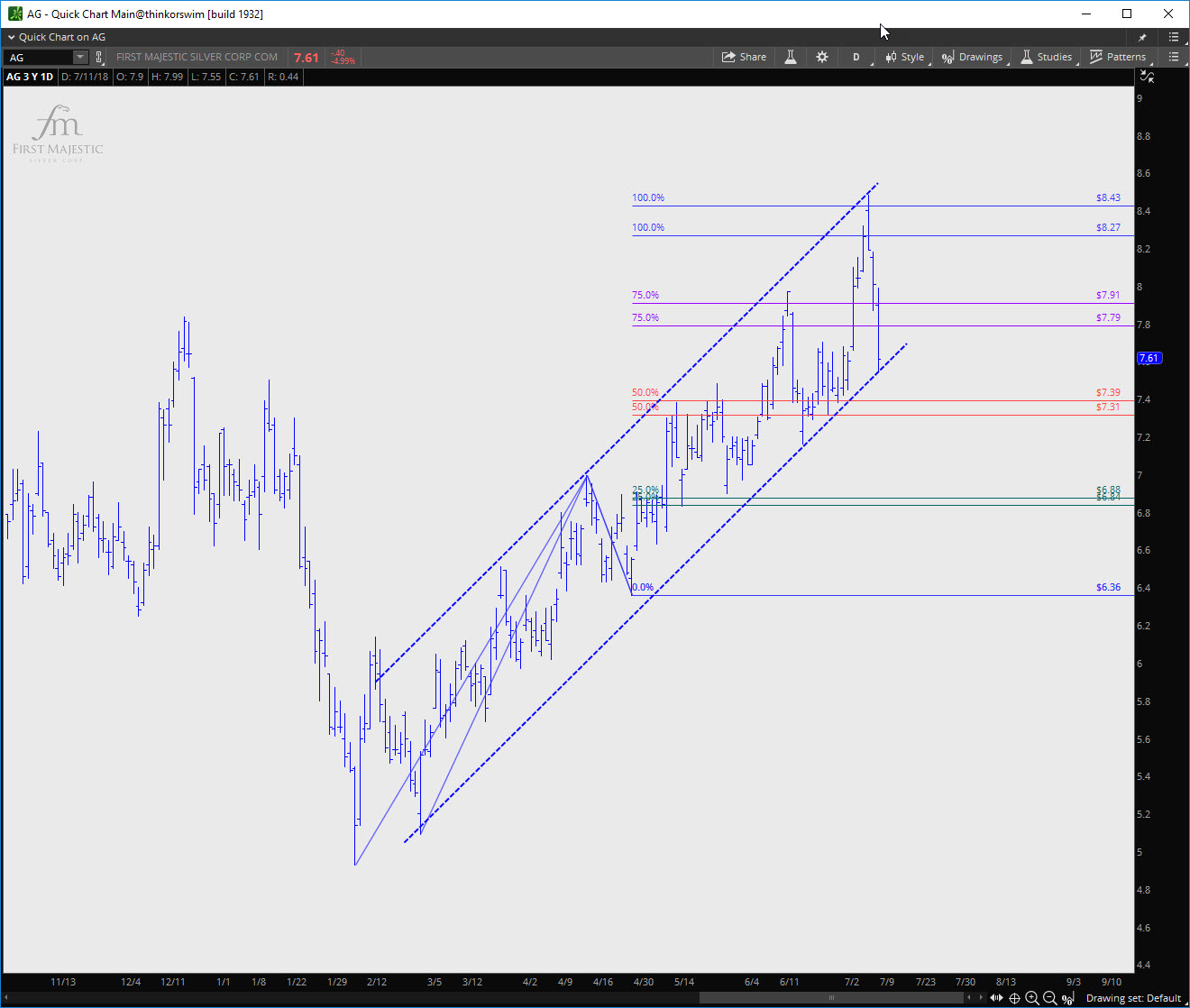Click the $8.27 Fibonacci level label
The image size is (1190, 1008).
[x=1108, y=227]
